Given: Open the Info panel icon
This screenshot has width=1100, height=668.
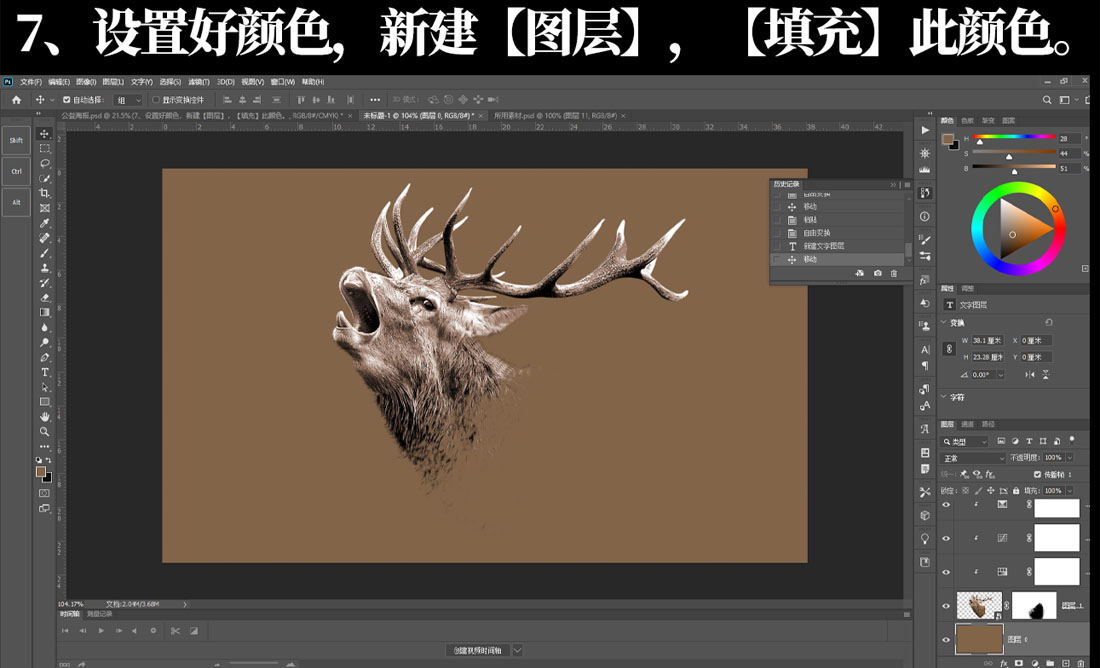Looking at the screenshot, I should click(x=925, y=216).
